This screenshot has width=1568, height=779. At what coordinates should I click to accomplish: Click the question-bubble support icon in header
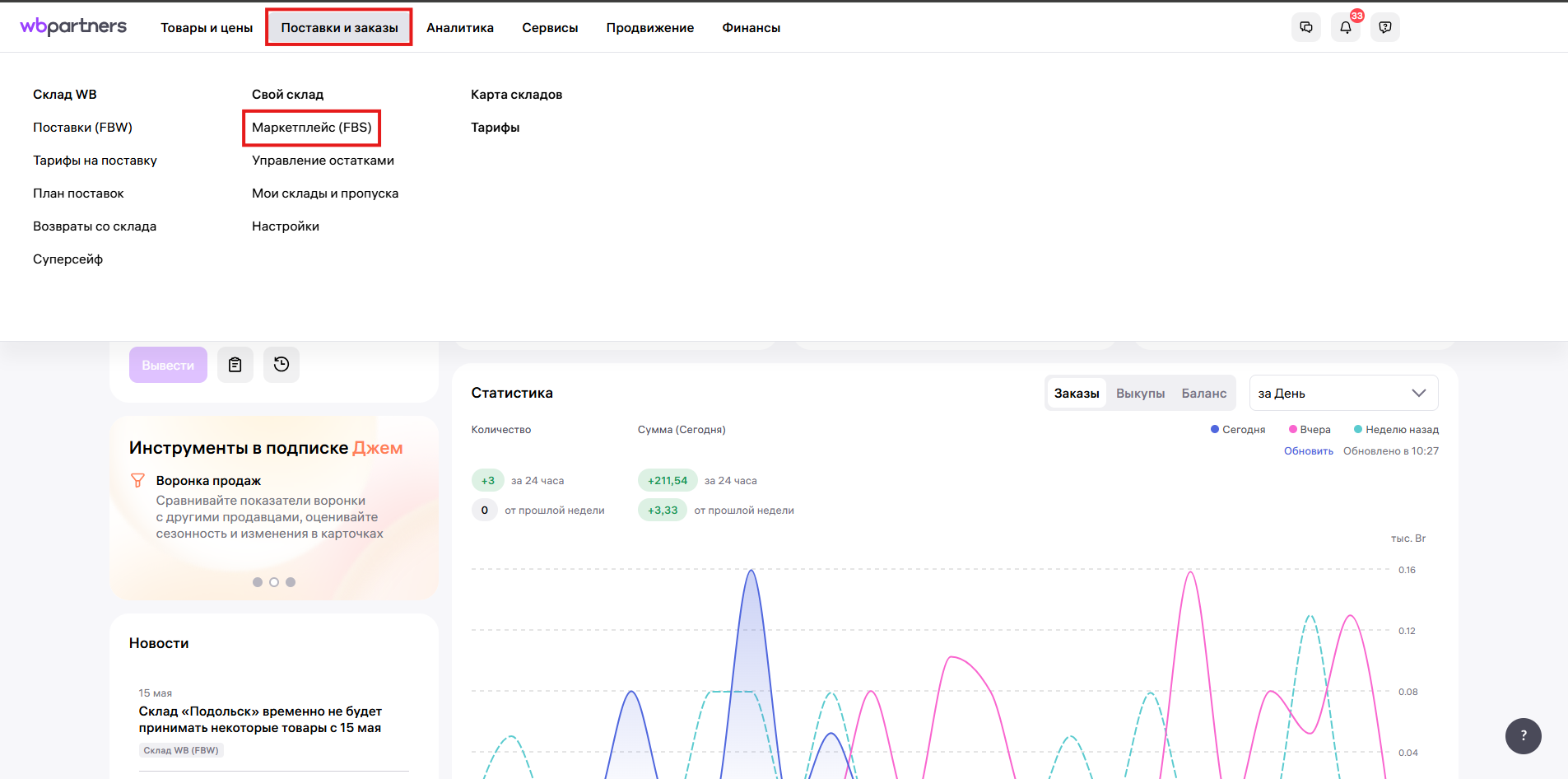click(x=1385, y=27)
